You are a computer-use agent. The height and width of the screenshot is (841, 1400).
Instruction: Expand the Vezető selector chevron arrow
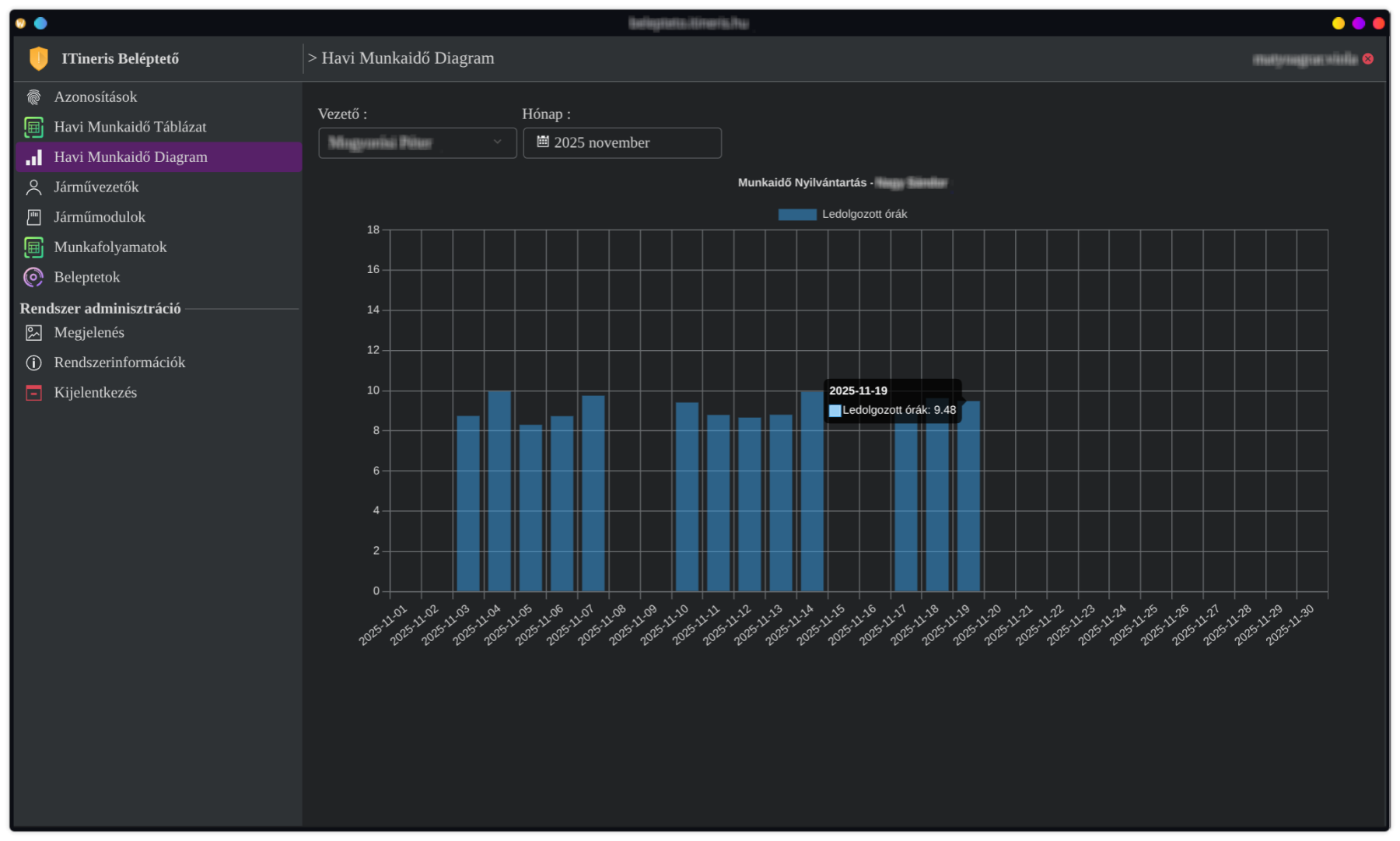tap(498, 142)
